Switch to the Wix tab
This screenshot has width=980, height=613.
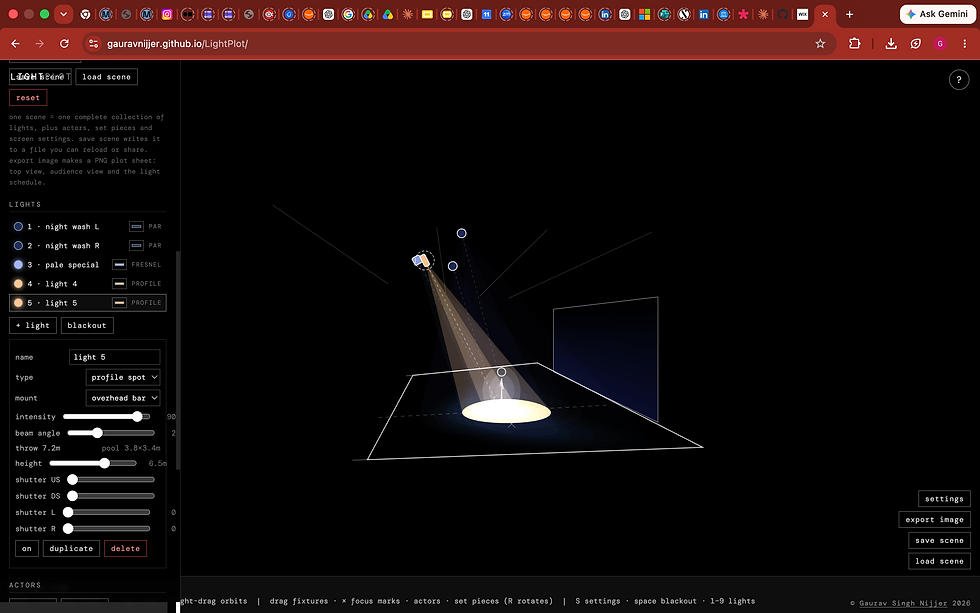pos(802,14)
